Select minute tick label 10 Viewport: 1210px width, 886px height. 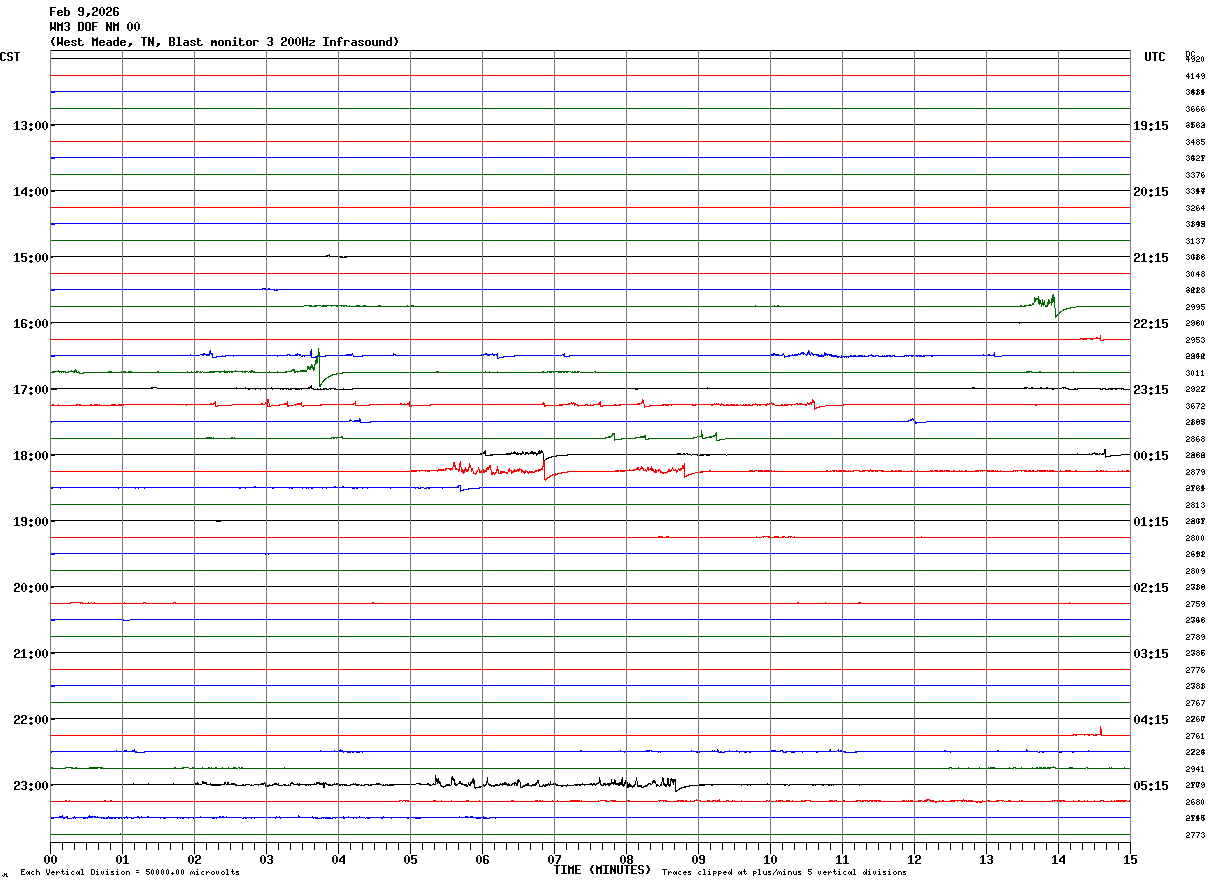[770, 860]
